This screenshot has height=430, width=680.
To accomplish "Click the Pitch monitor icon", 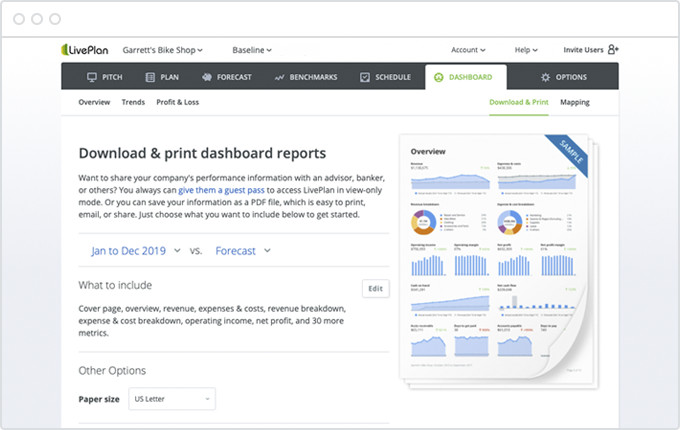I will pos(92,77).
